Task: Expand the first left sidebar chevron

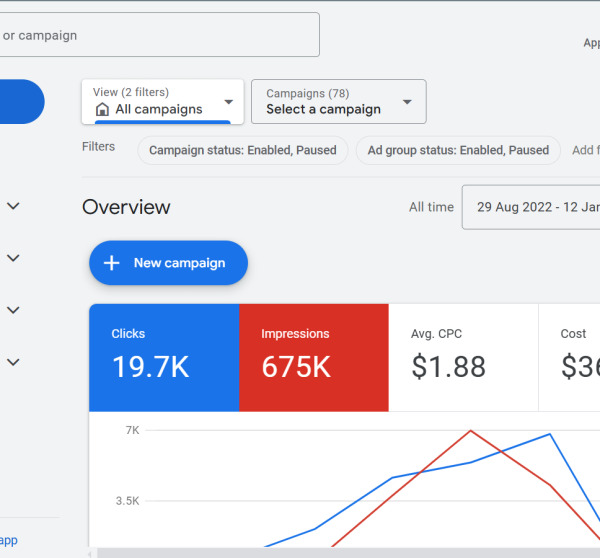Action: (14, 206)
